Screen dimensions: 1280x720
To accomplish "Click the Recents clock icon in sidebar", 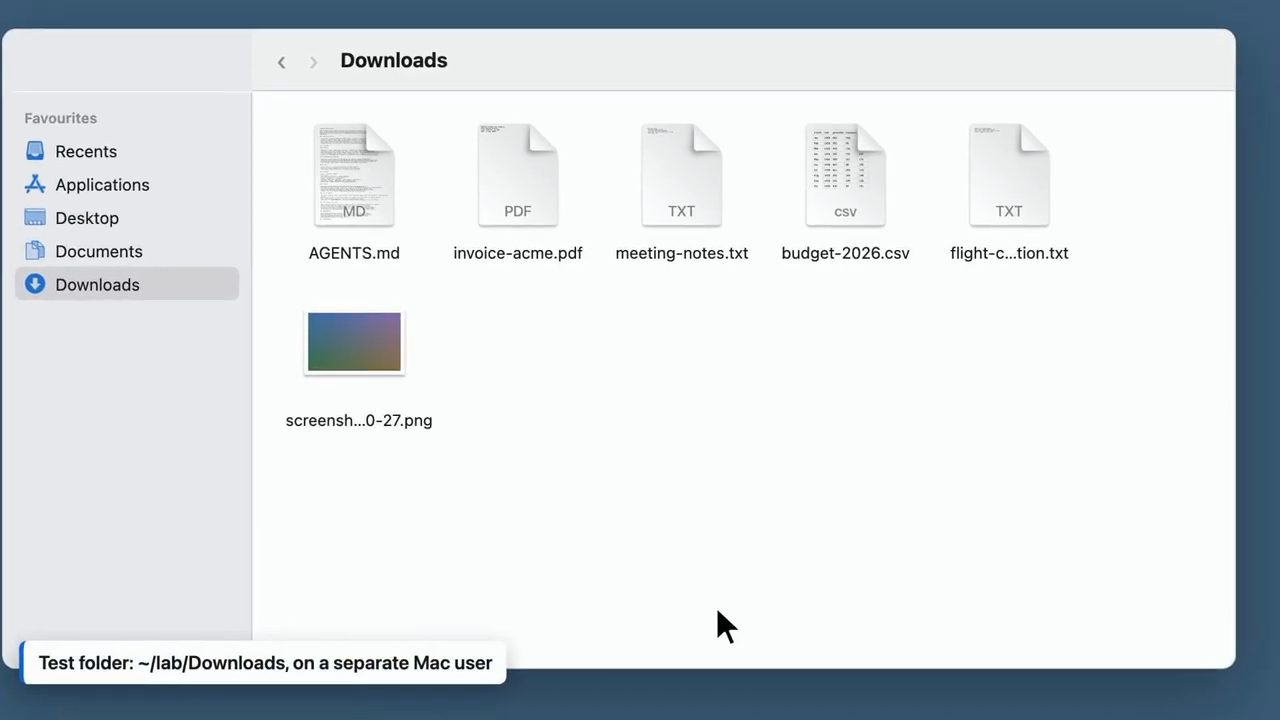I will point(35,151).
